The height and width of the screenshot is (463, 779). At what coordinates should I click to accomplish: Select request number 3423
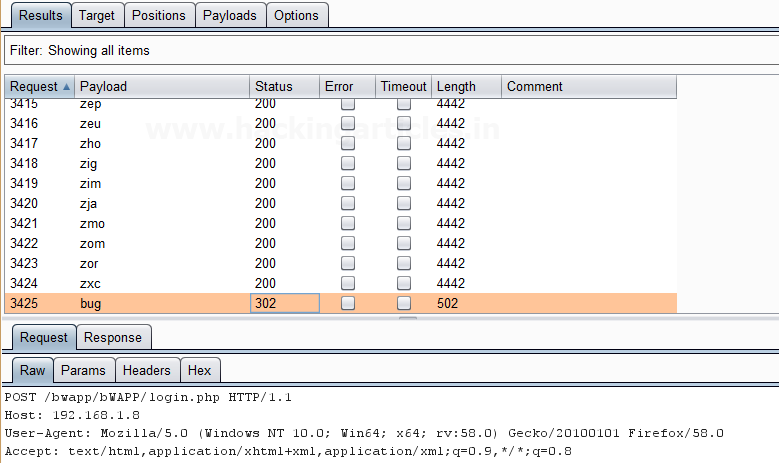[24, 263]
